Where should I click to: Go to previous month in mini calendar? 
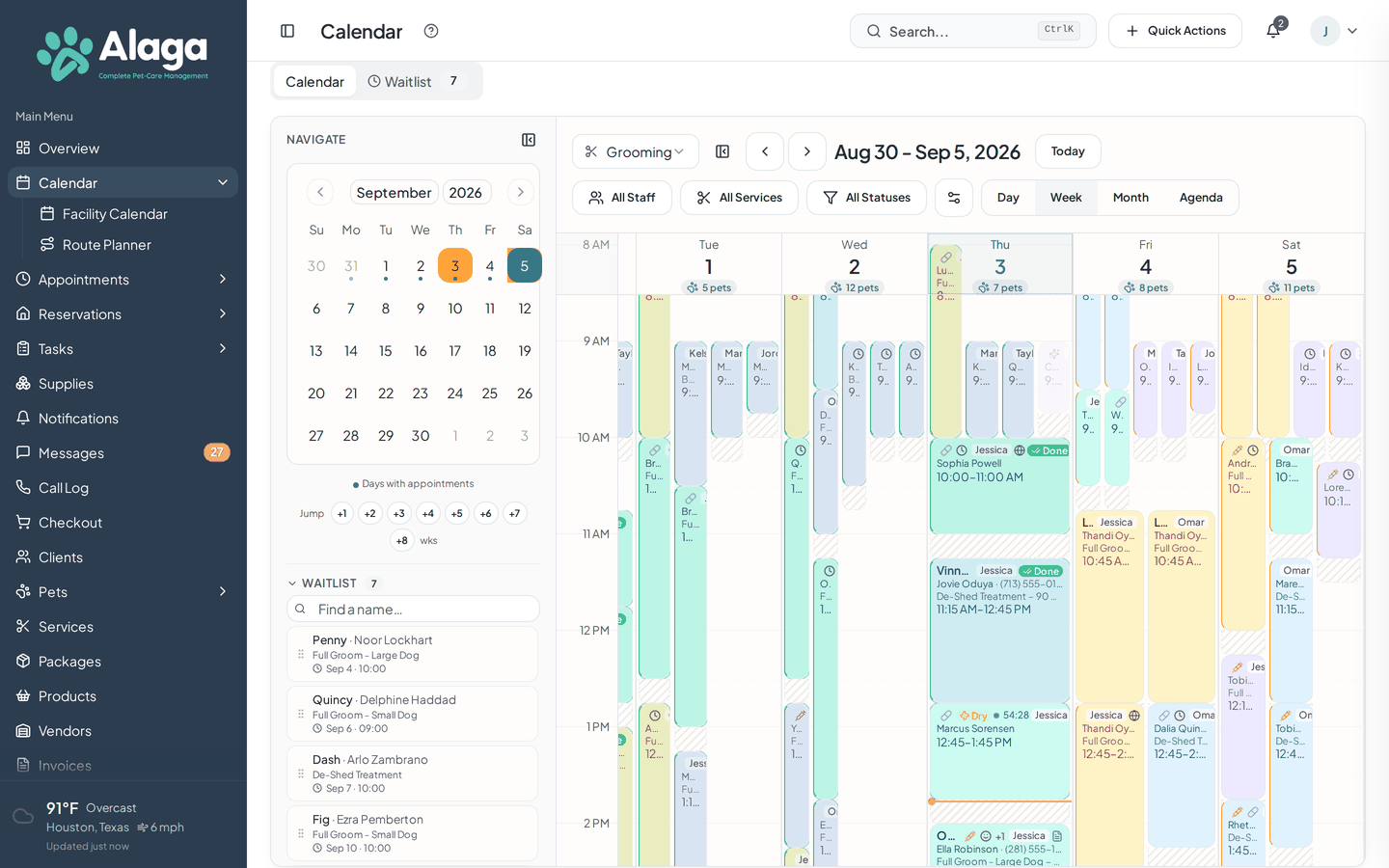click(x=321, y=192)
